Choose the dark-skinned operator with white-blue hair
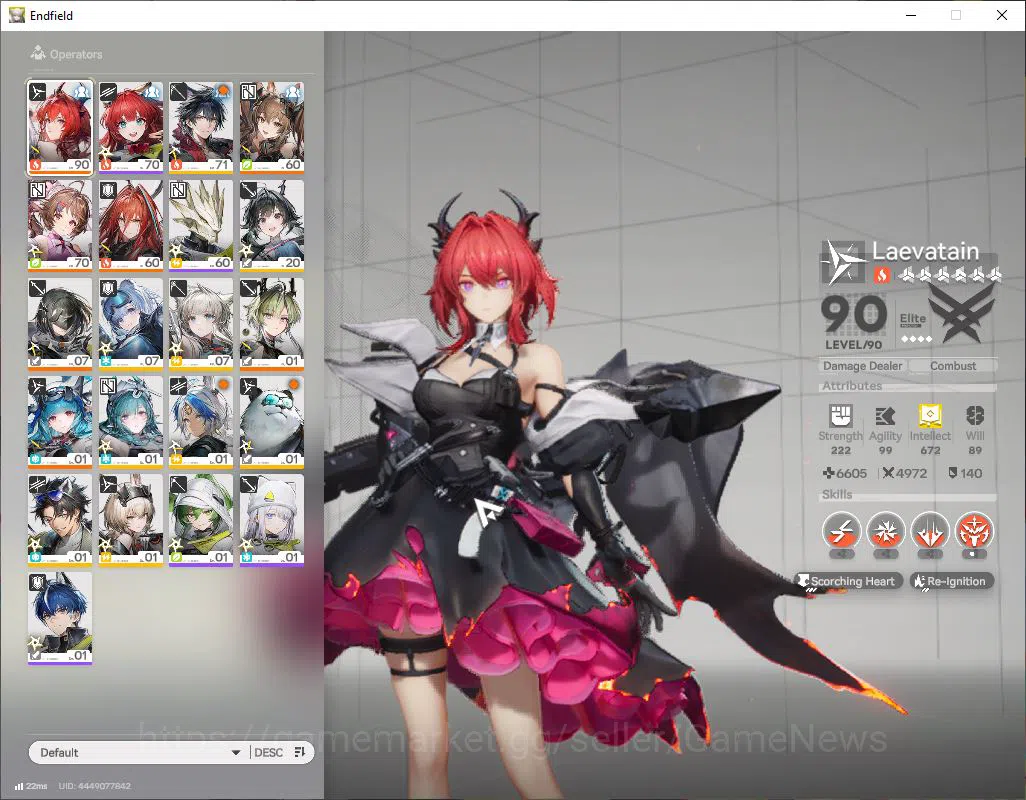Screen dimensions: 1026x800 [x=201, y=422]
